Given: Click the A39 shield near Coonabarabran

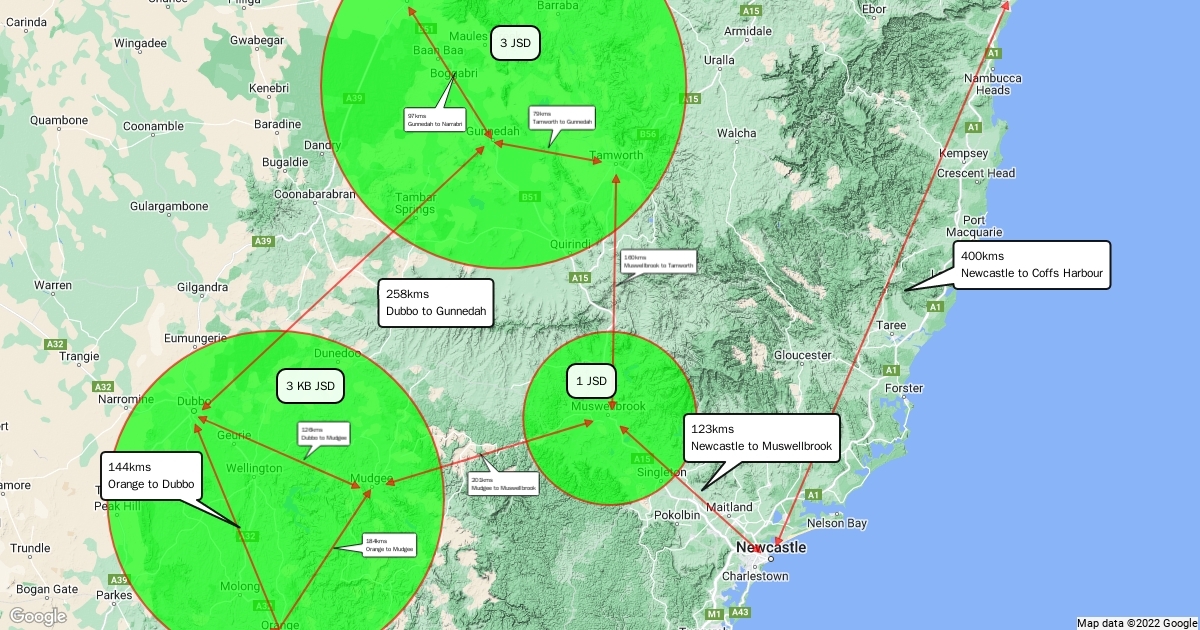Looking at the screenshot, I should click(263, 241).
